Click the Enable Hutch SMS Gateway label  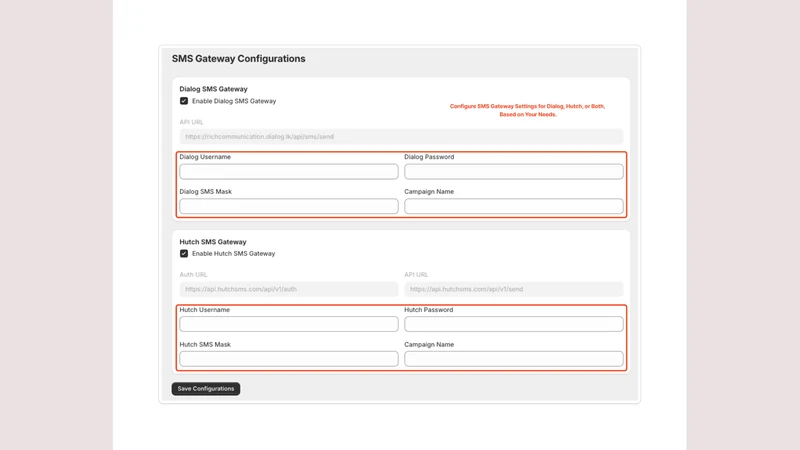point(234,254)
